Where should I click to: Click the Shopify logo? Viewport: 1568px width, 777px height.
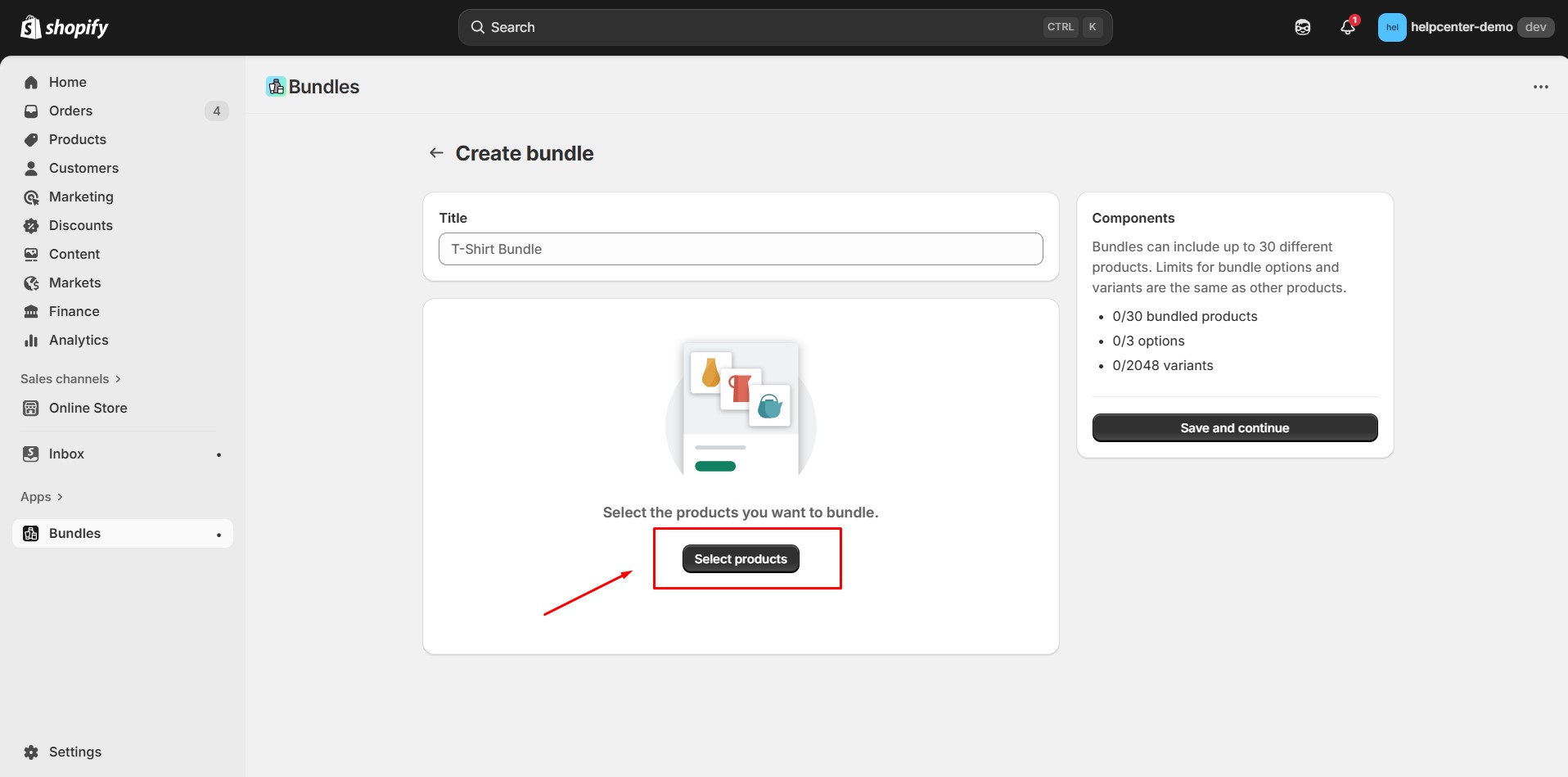[x=63, y=26]
